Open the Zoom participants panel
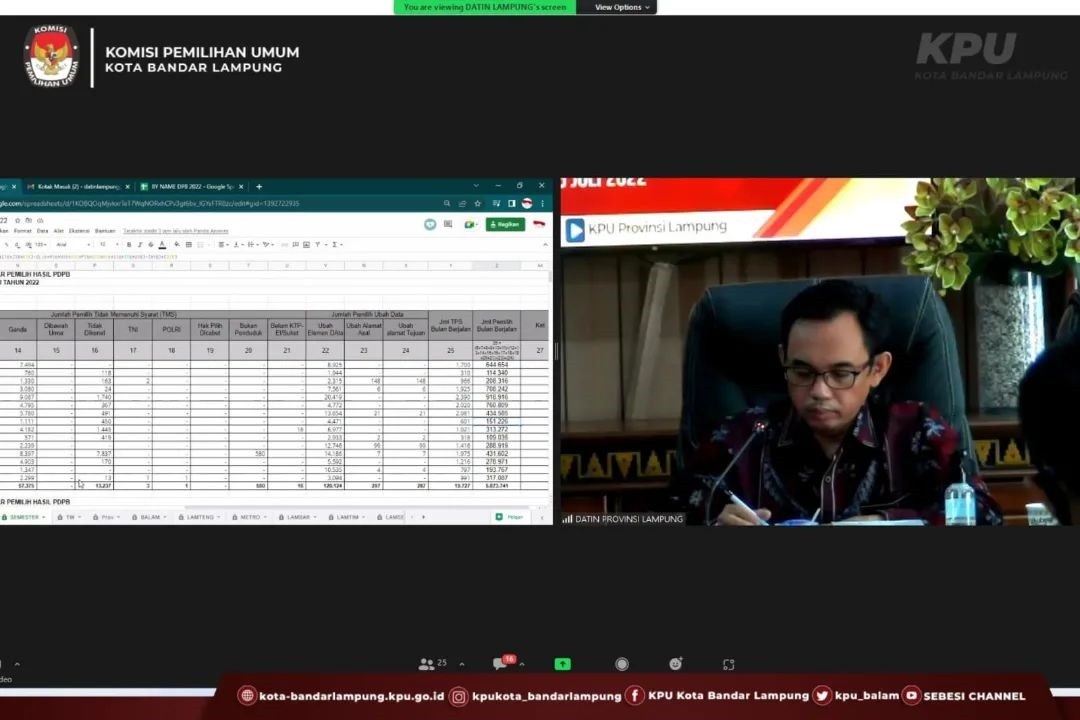The width and height of the screenshot is (1080, 720). pos(427,664)
